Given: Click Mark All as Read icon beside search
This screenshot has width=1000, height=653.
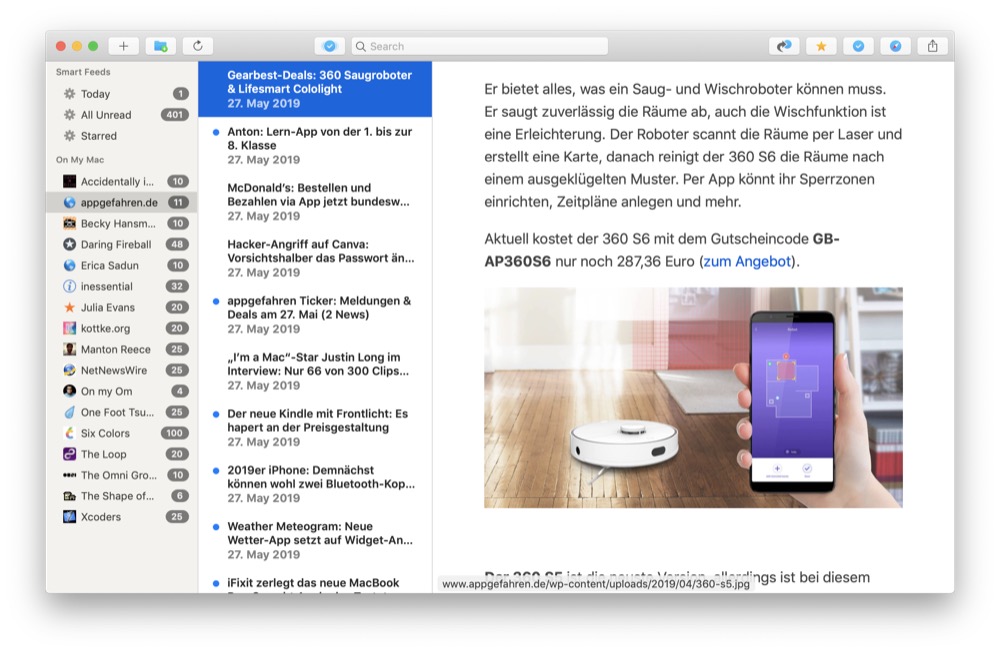Looking at the screenshot, I should (x=329, y=46).
